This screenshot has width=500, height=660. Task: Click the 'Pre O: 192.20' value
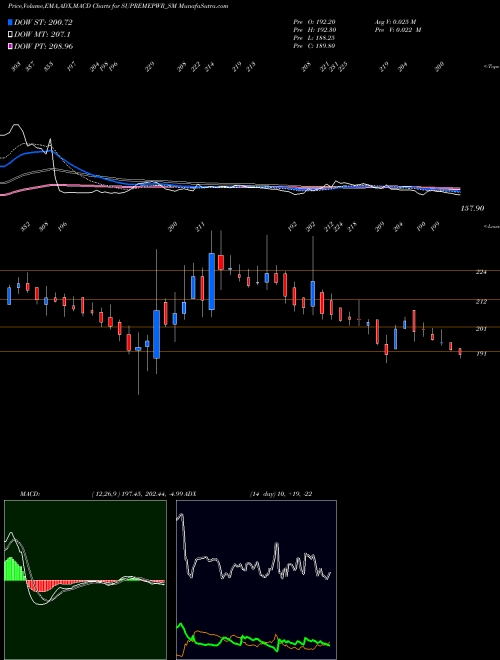(314, 22)
